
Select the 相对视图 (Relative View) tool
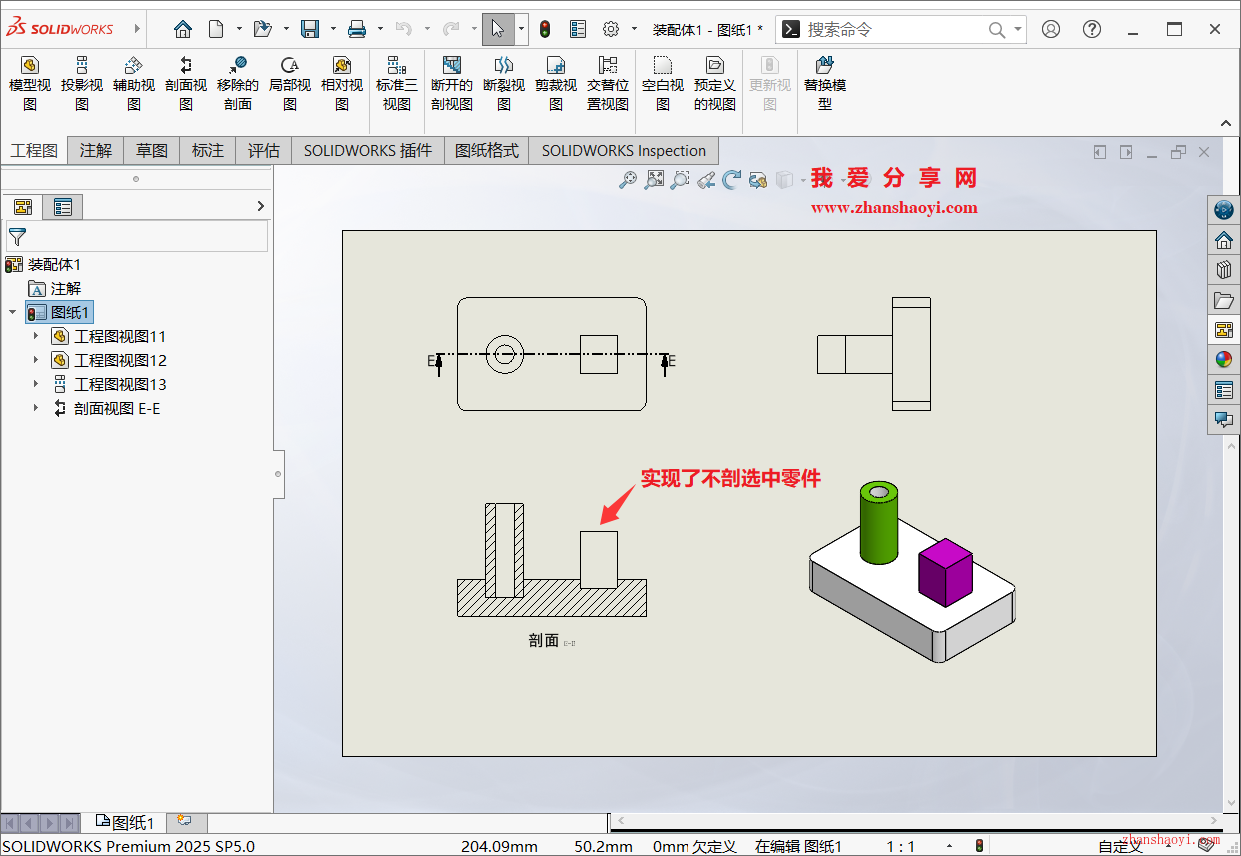point(342,84)
